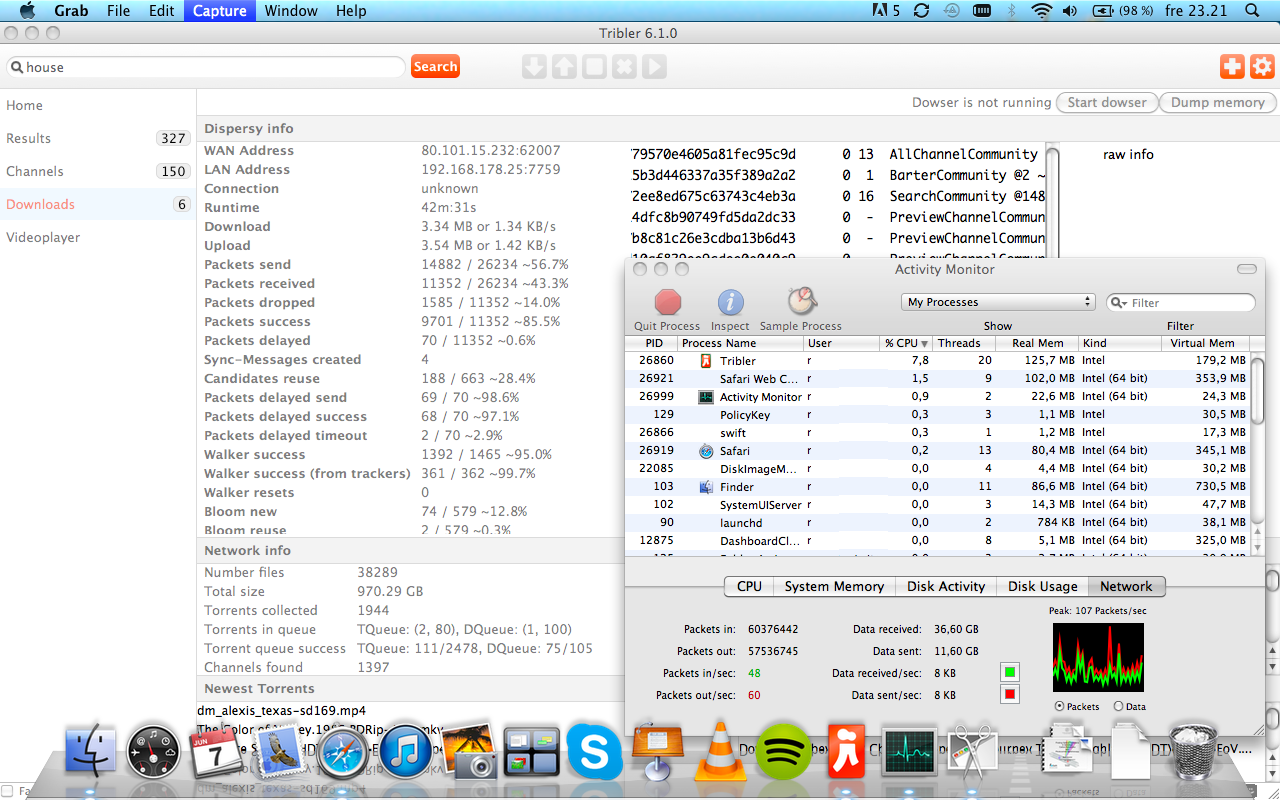Click the Grab scissors icon in dock

[x=972, y=751]
